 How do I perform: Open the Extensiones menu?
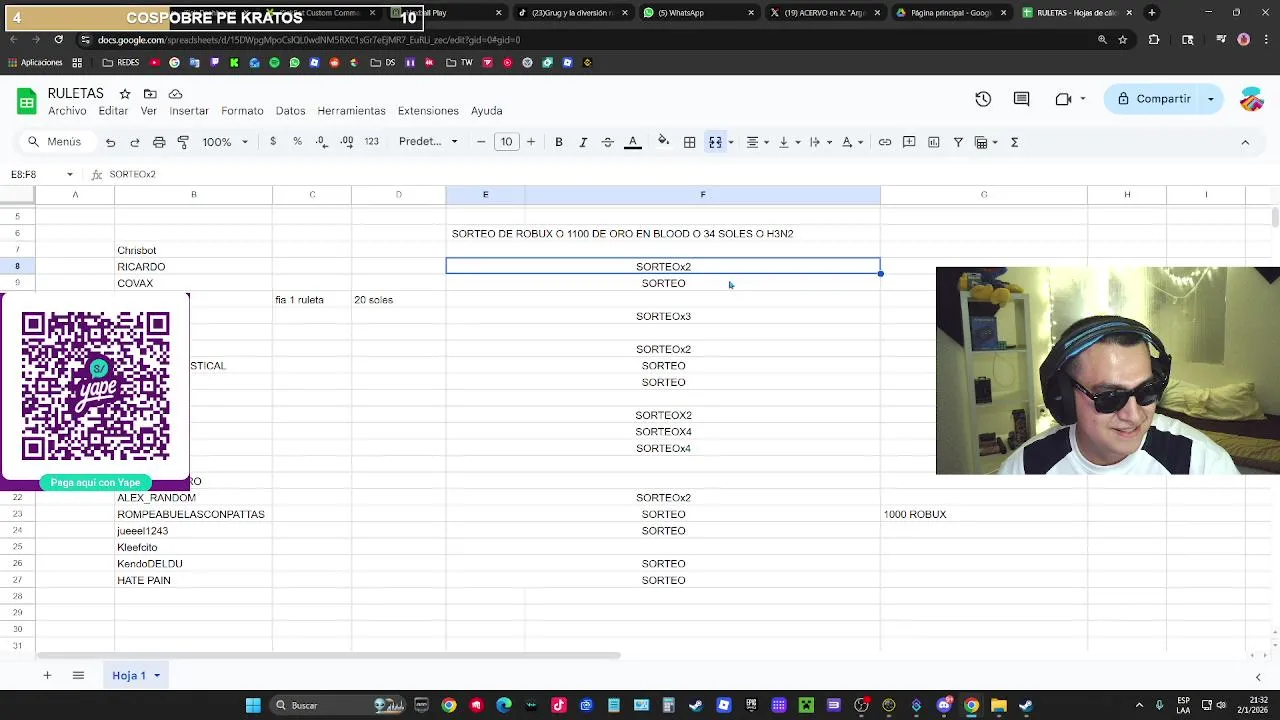tap(428, 111)
